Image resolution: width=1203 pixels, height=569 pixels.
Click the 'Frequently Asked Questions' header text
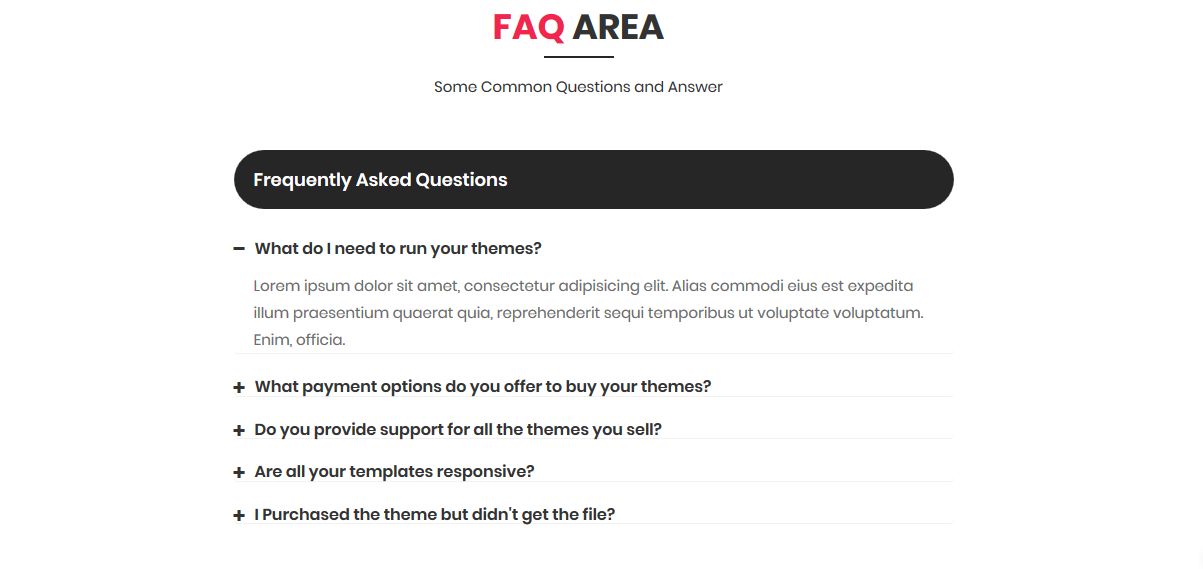point(380,180)
